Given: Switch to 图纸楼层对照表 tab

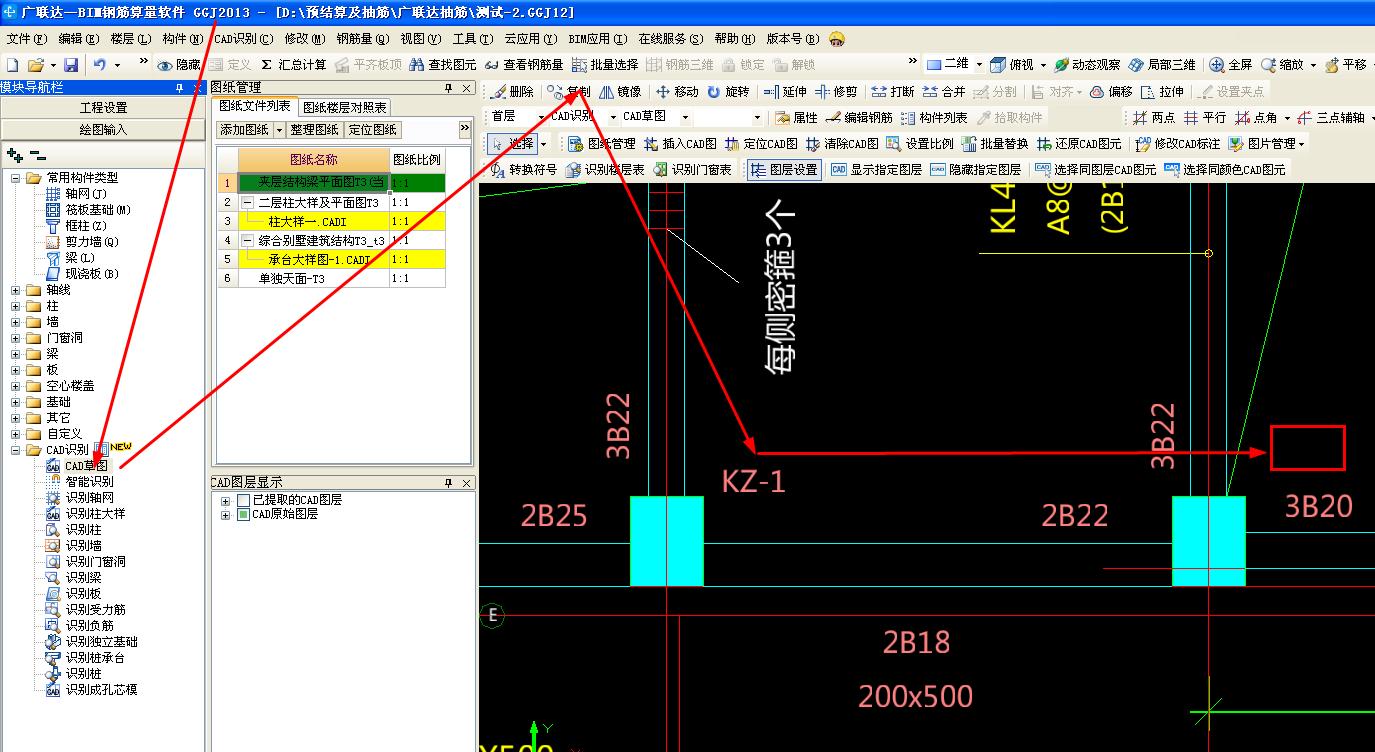Looking at the screenshot, I should (344, 107).
